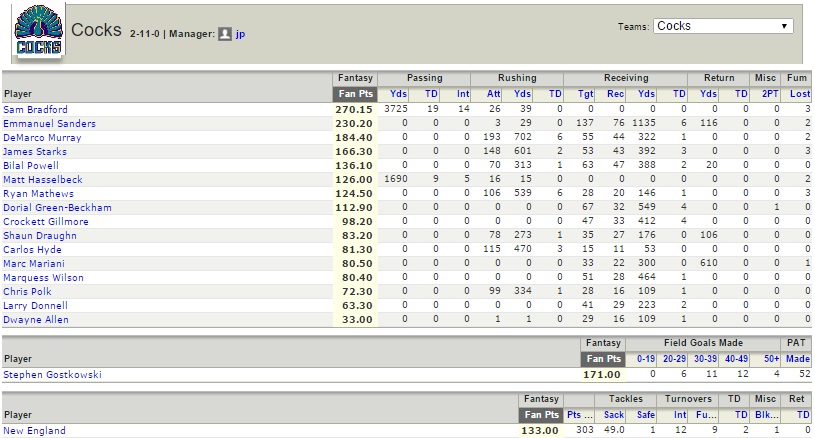Click Bradford's 3725 passing yards
This screenshot has width=815, height=438.
click(x=396, y=109)
